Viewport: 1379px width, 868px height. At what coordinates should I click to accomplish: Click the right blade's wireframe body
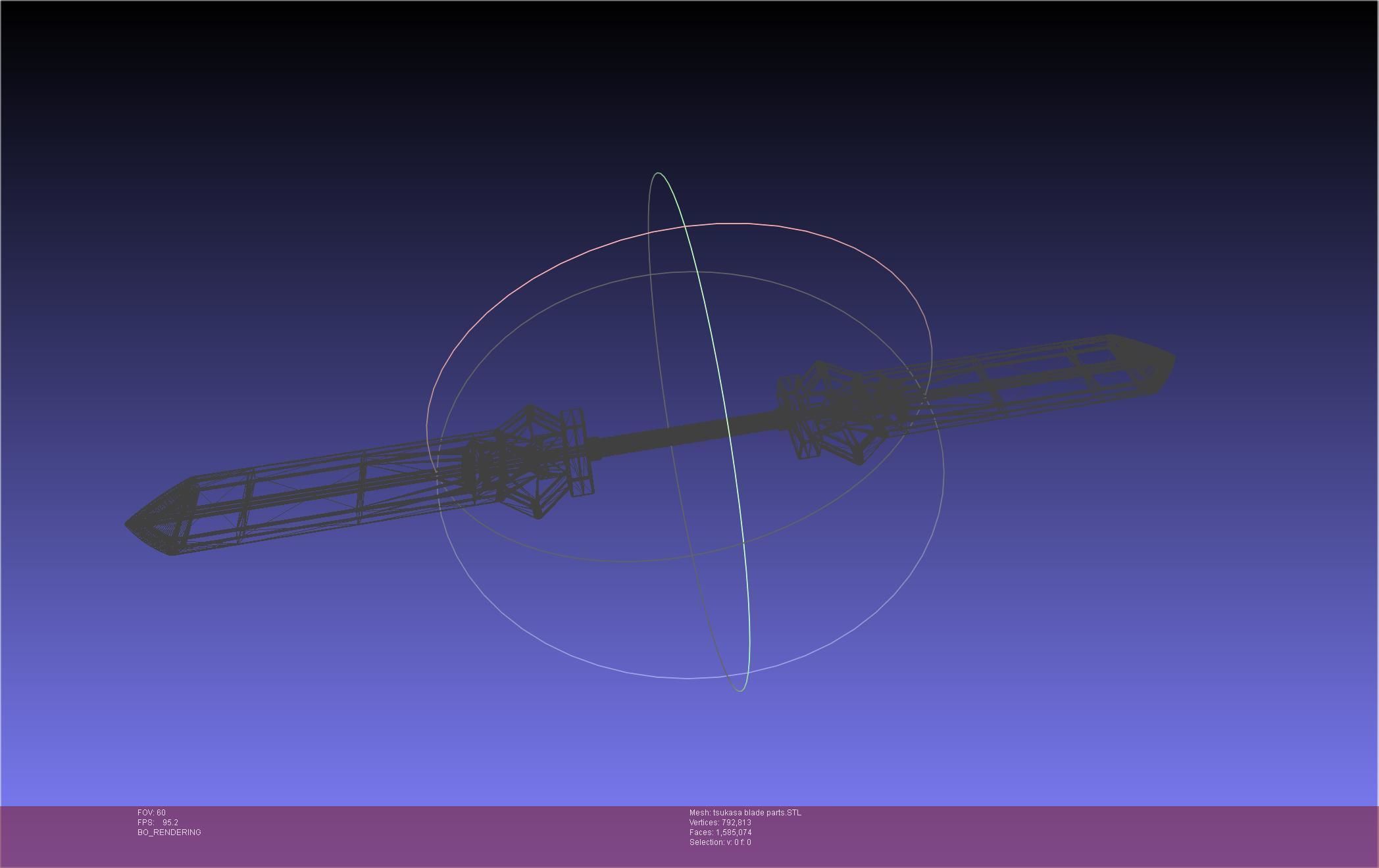[1026, 381]
